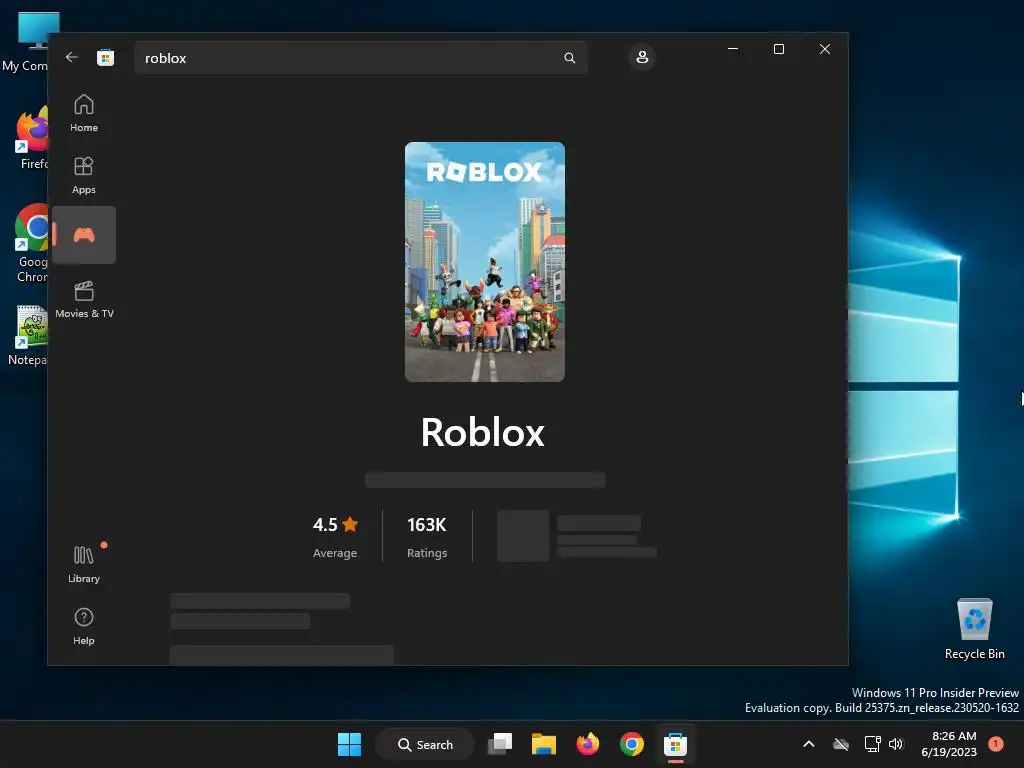Open the notification badge in the tray
Viewport: 1024px width, 768px height.
coord(996,744)
